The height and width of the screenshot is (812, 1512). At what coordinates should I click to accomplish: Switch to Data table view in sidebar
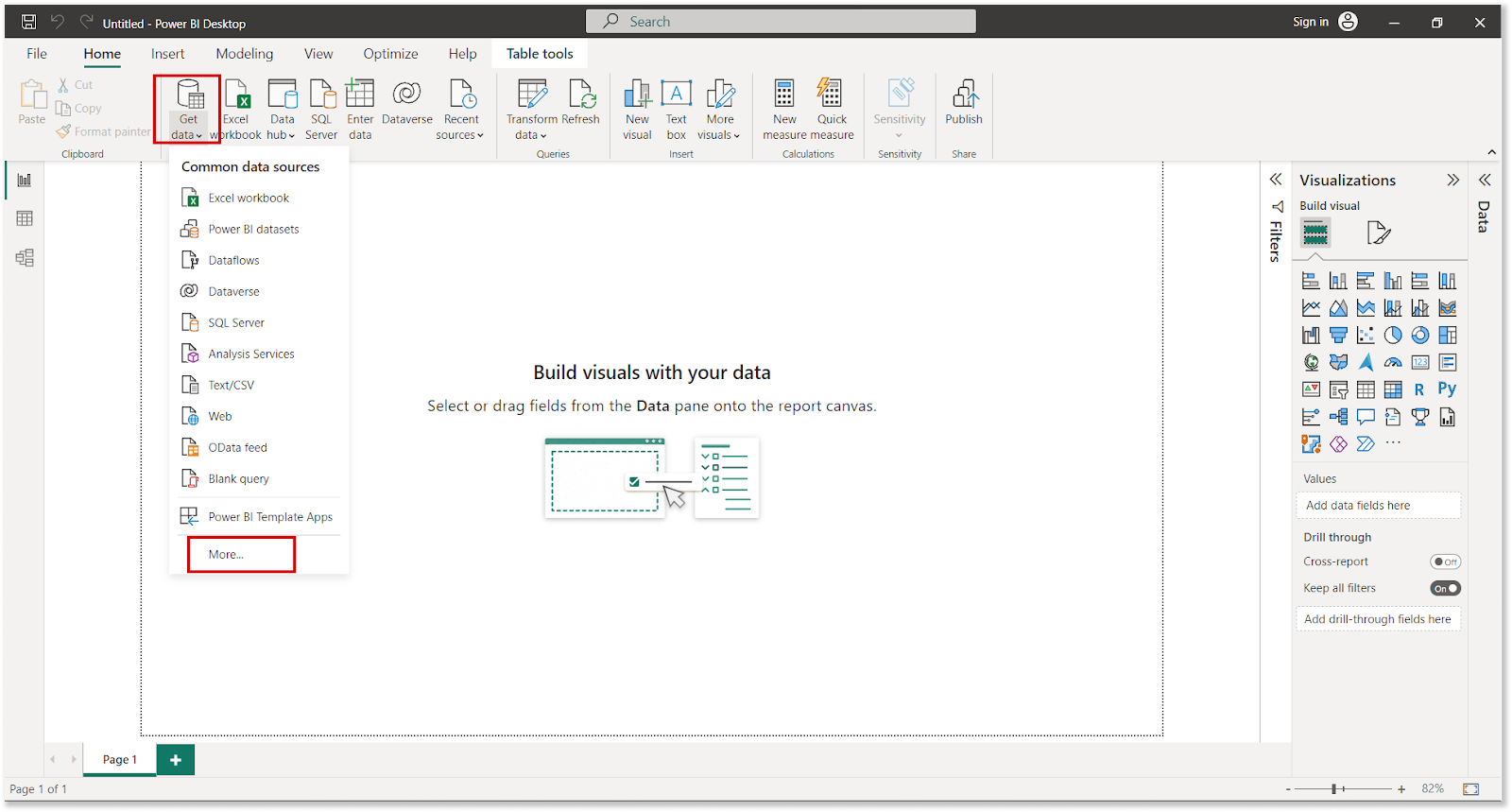pyautogui.click(x=25, y=218)
